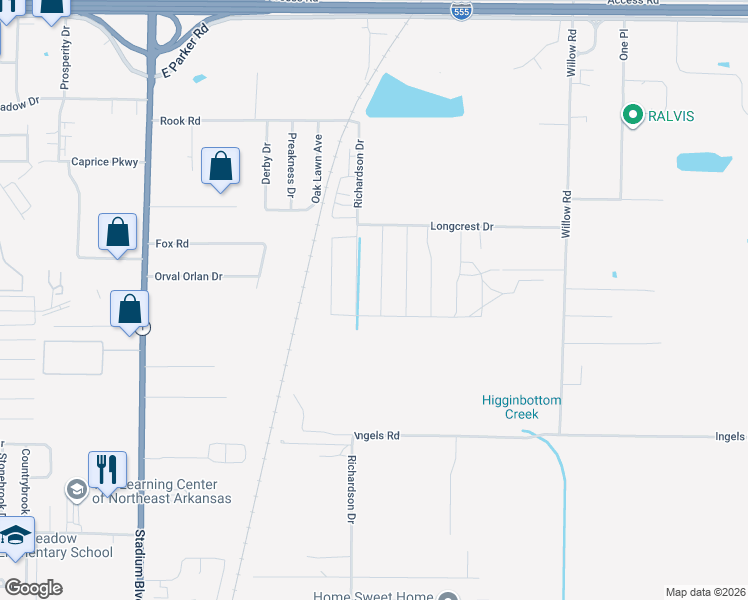
Task: Open the RALVIS green place pin
Action: [633, 116]
